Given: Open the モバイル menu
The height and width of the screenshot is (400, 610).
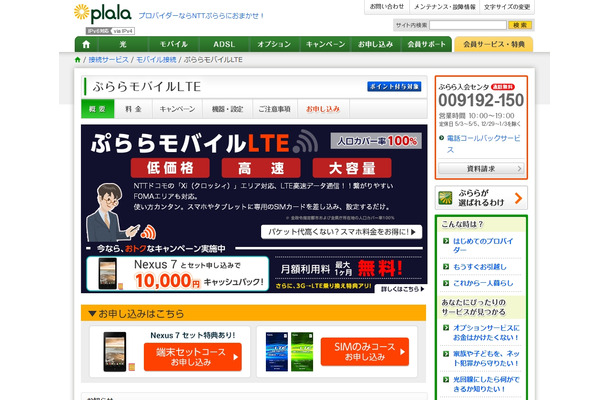Looking at the screenshot, I should point(174,44).
